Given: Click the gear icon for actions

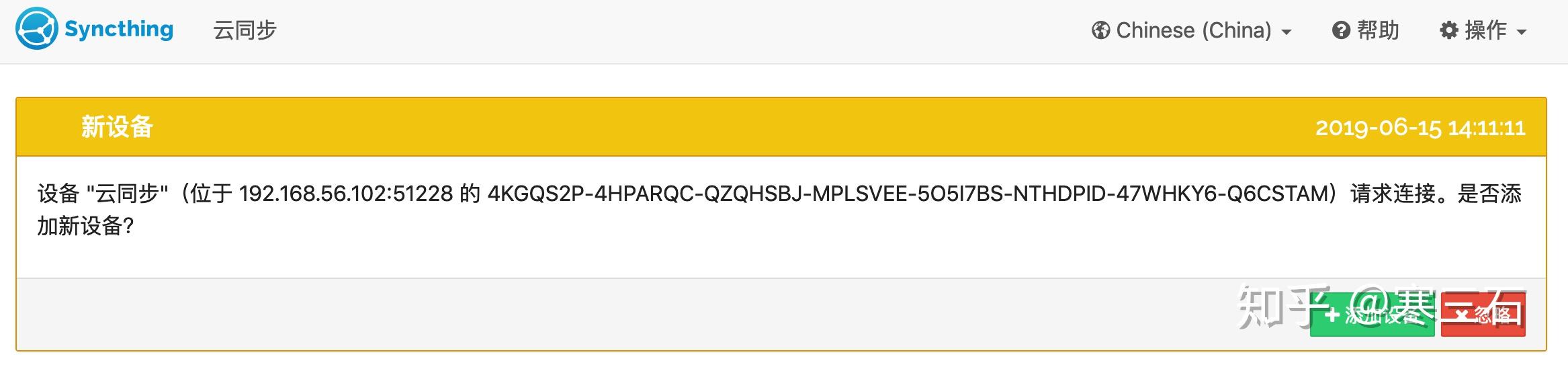Looking at the screenshot, I should click(1449, 31).
